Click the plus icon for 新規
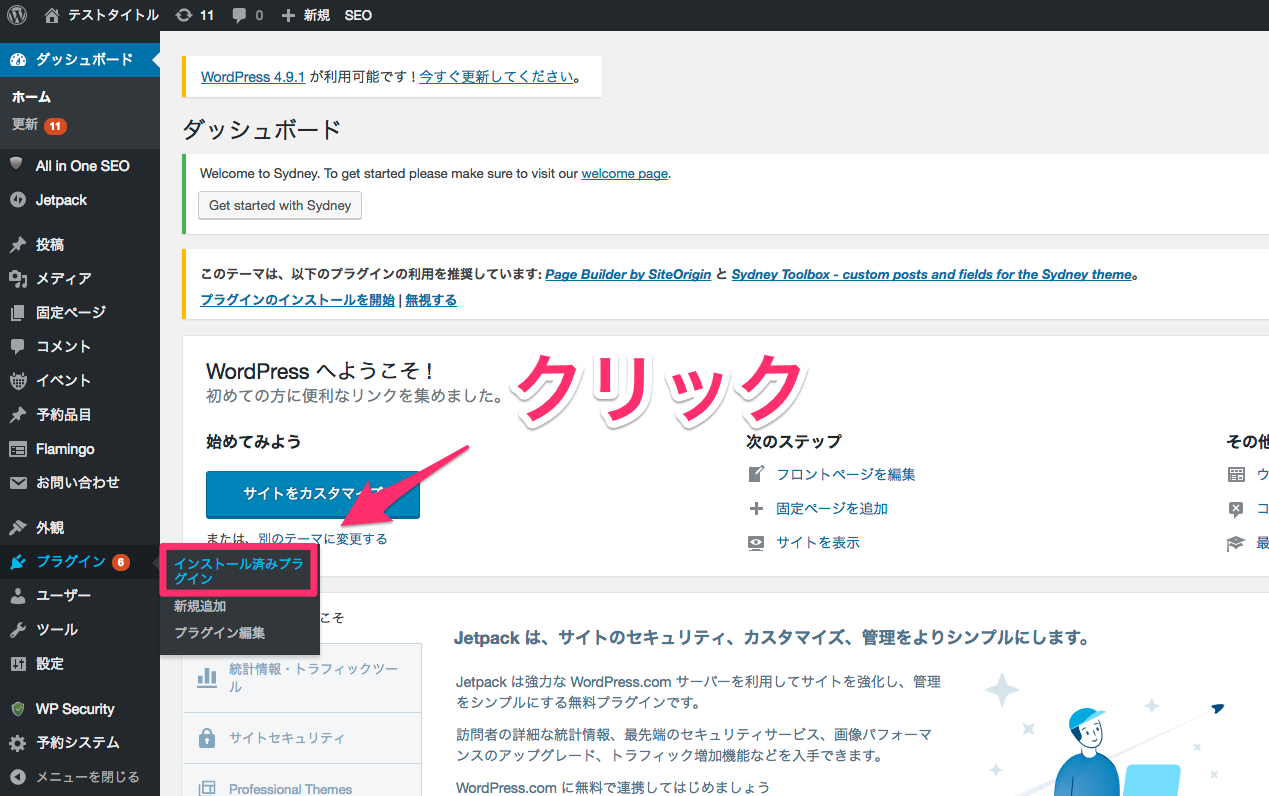The height and width of the screenshot is (796, 1269). (x=288, y=16)
